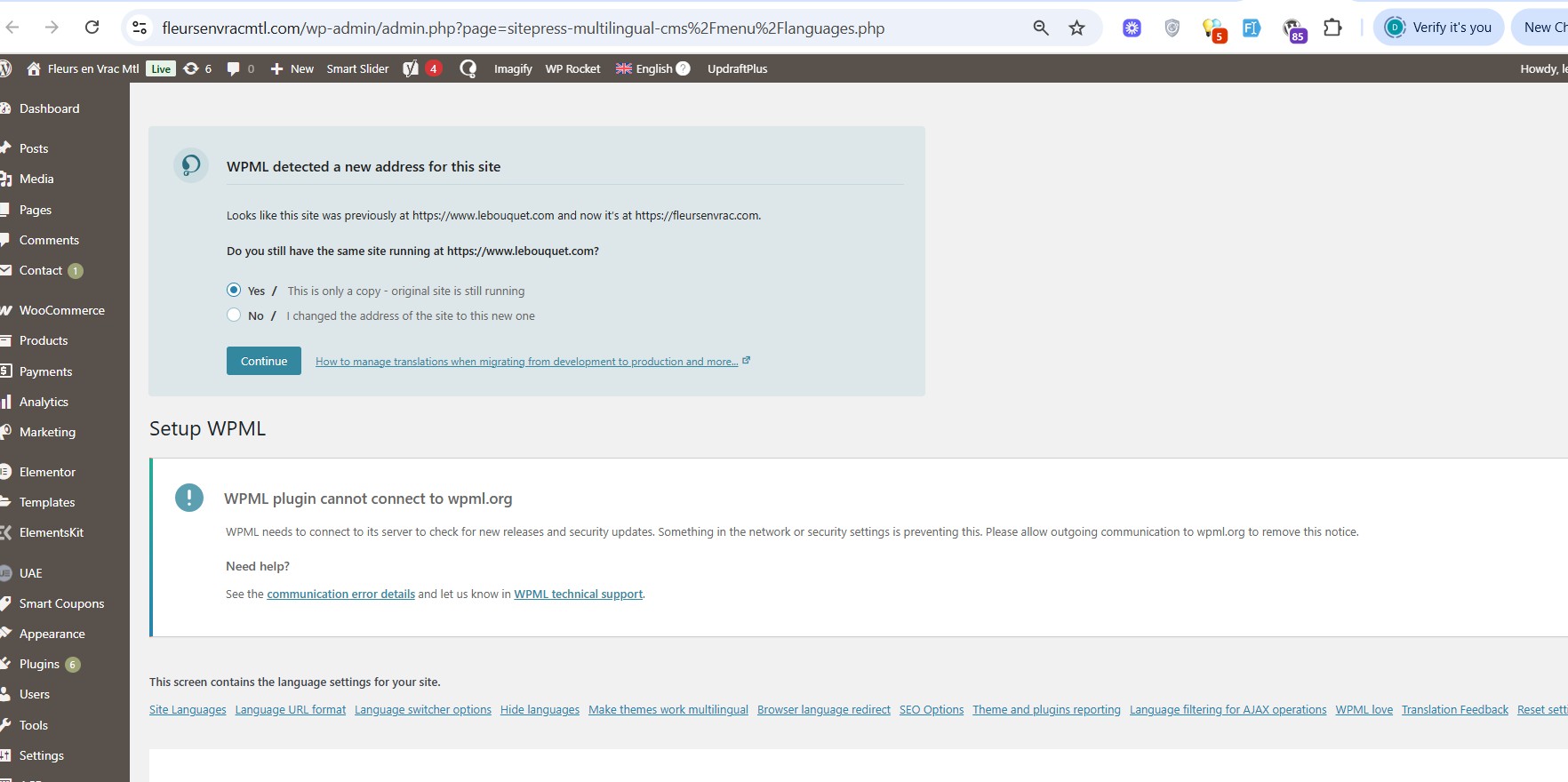Screen dimensions: 1568x782
Task: Click the zoom magnifier icon in address bar
Action: pos(1041,28)
